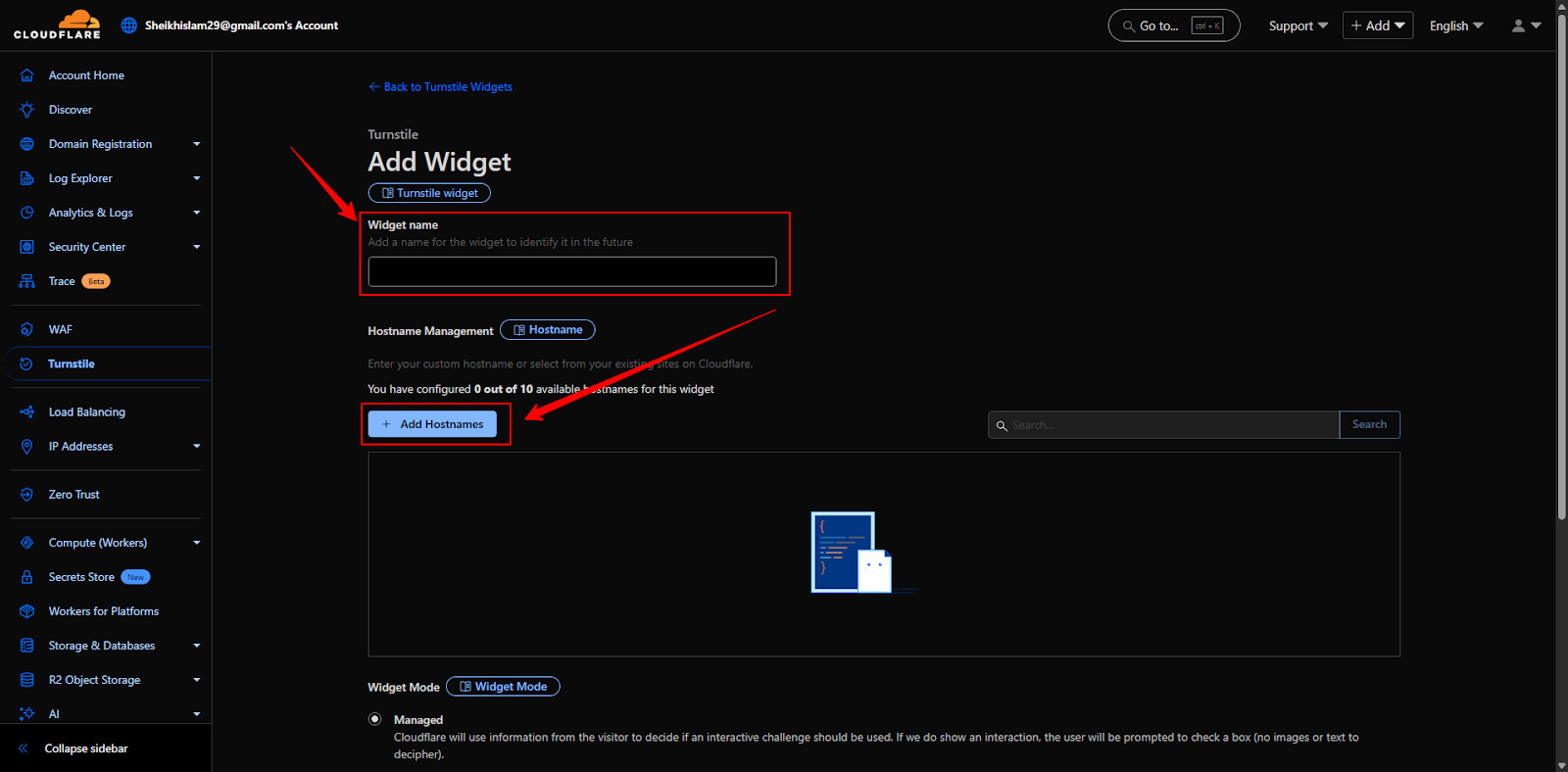This screenshot has height=772, width=1568.
Task: Click the Go to... quick search box
Action: pyautogui.click(x=1174, y=25)
